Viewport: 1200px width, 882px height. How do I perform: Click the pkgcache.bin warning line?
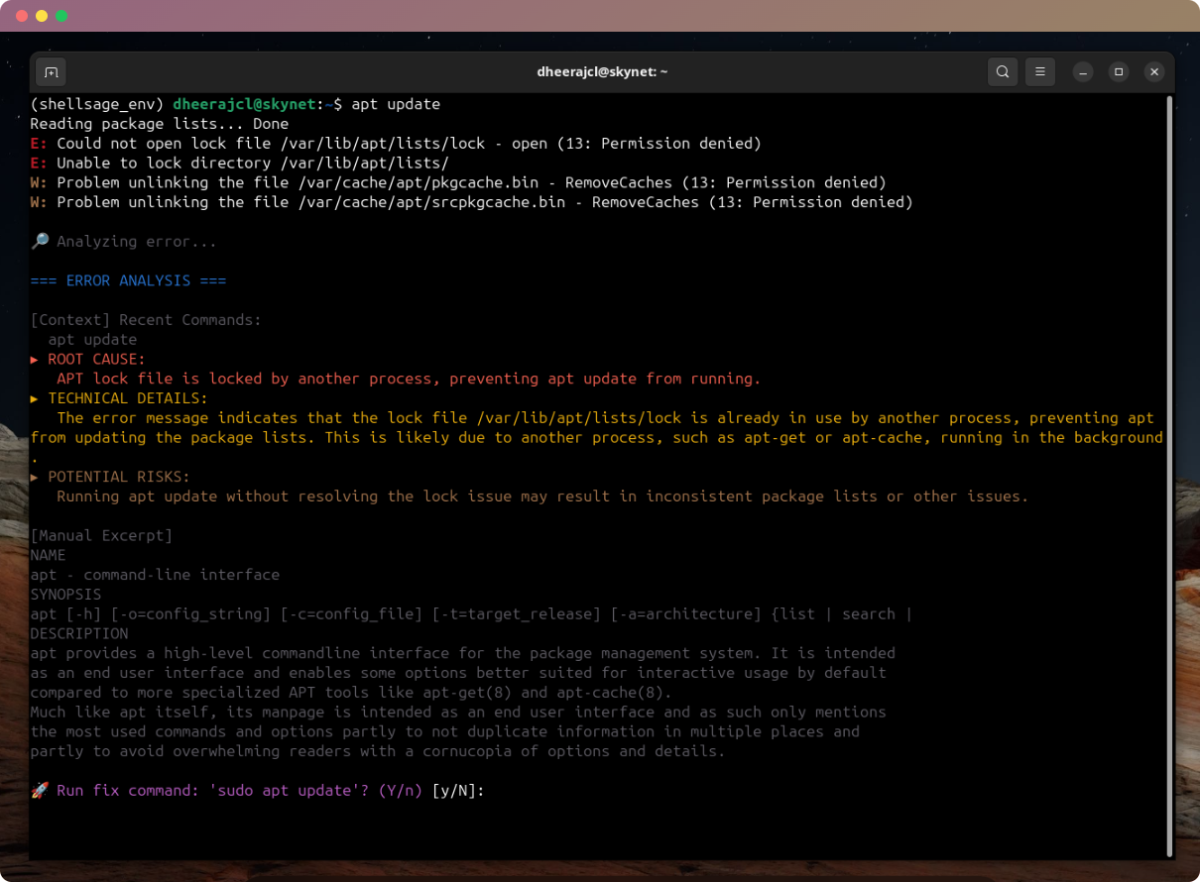(x=458, y=183)
